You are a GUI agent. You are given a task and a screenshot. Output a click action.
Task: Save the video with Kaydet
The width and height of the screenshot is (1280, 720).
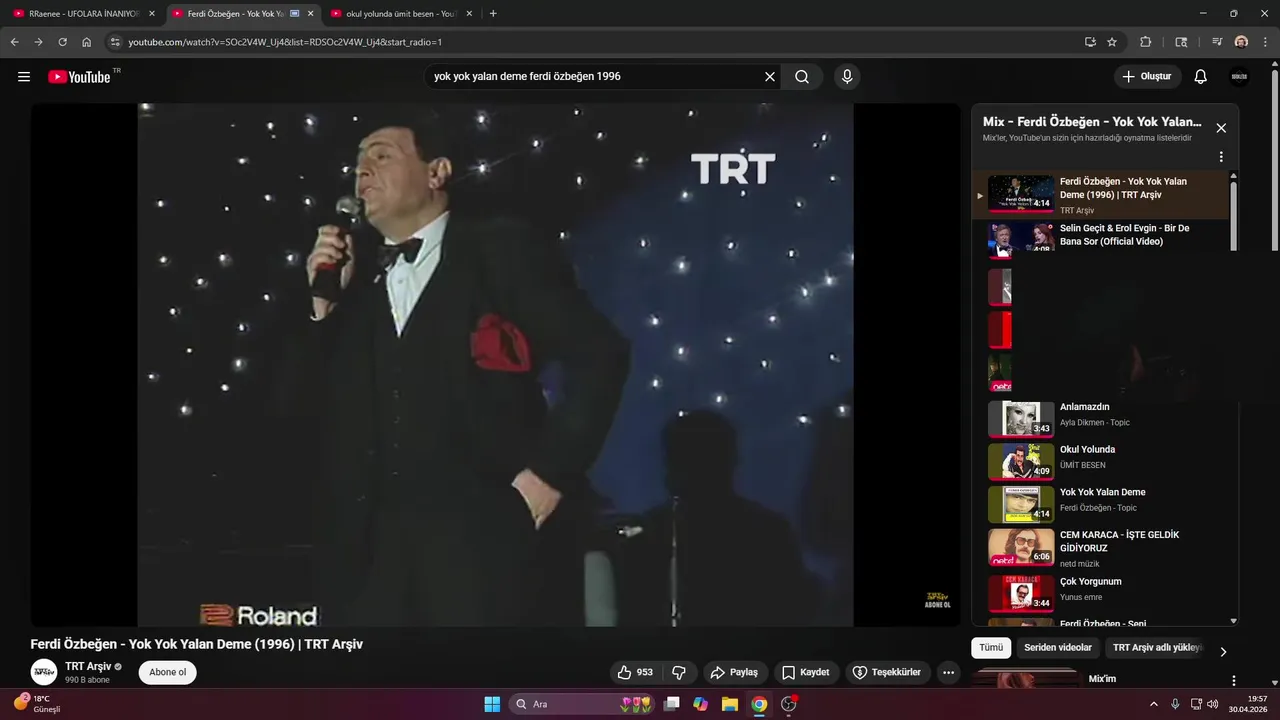[x=806, y=672]
